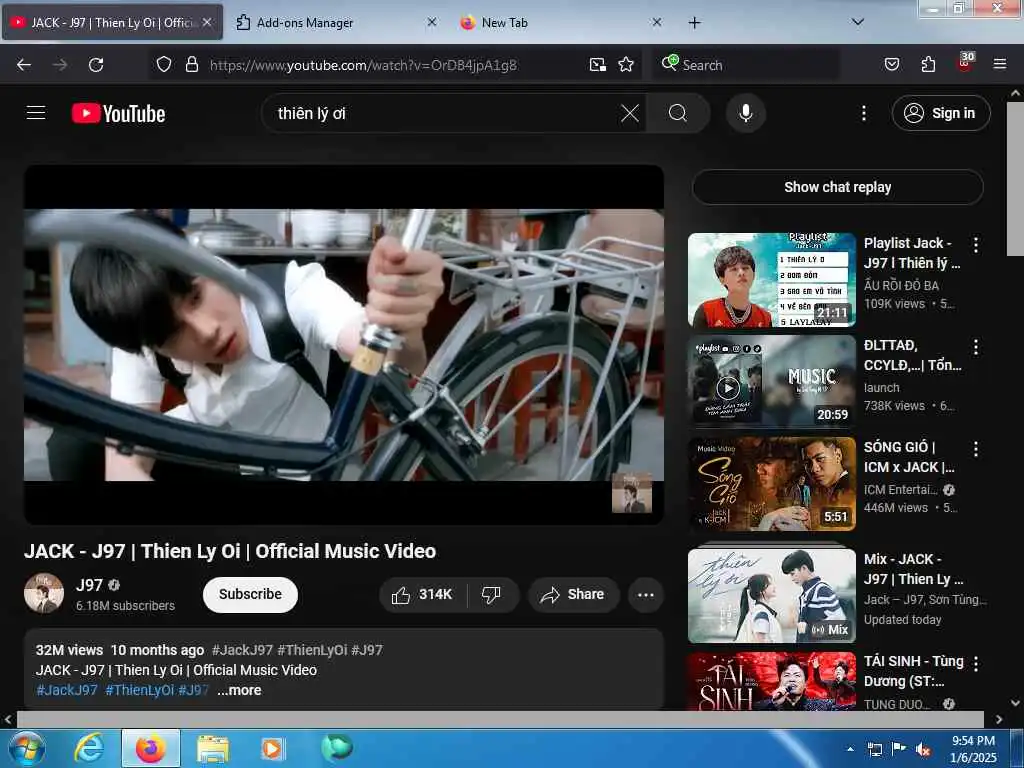
Task: Start voice search with the microphone
Action: click(x=745, y=113)
